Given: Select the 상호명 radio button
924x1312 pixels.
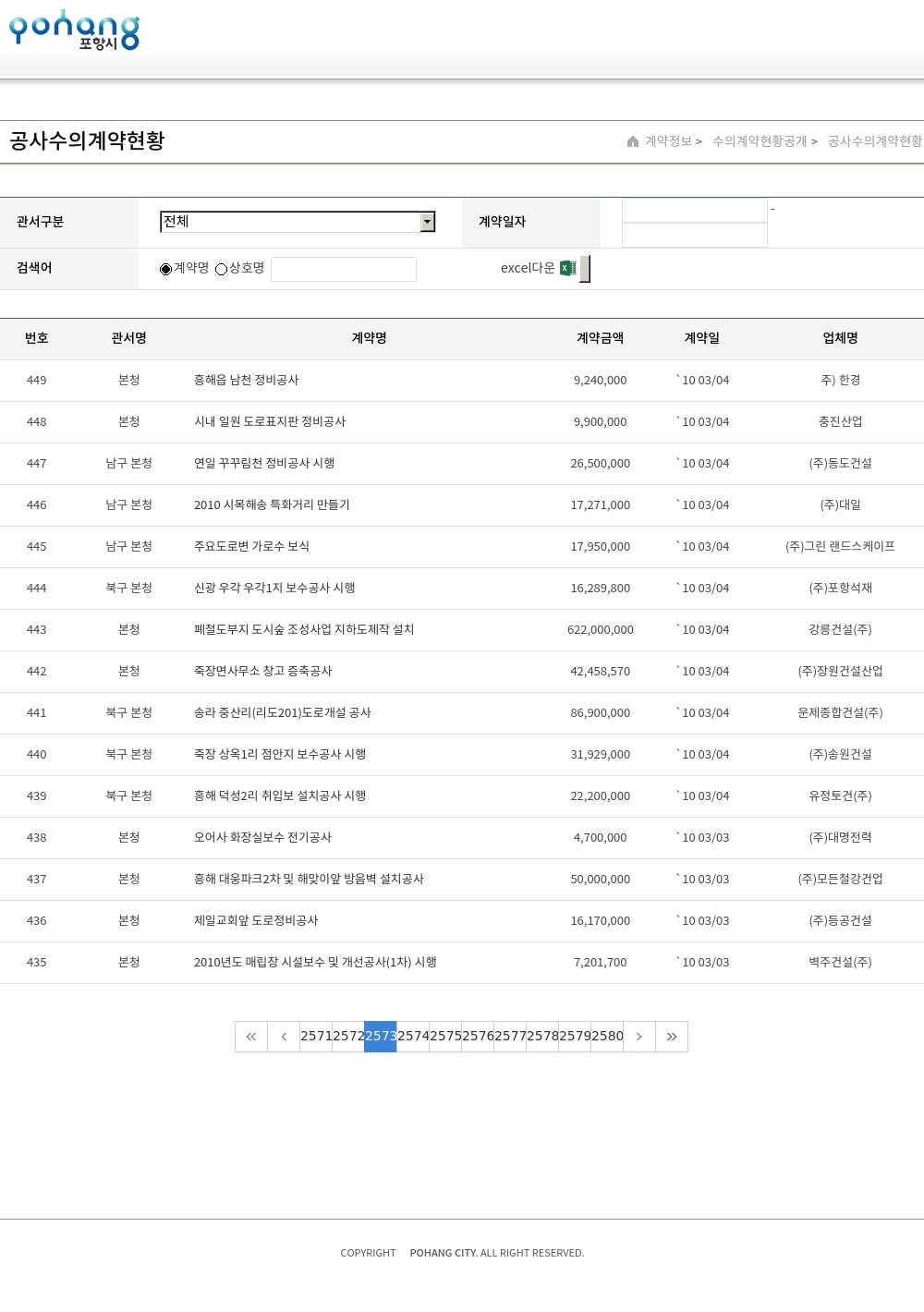Looking at the screenshot, I should click(x=222, y=269).
